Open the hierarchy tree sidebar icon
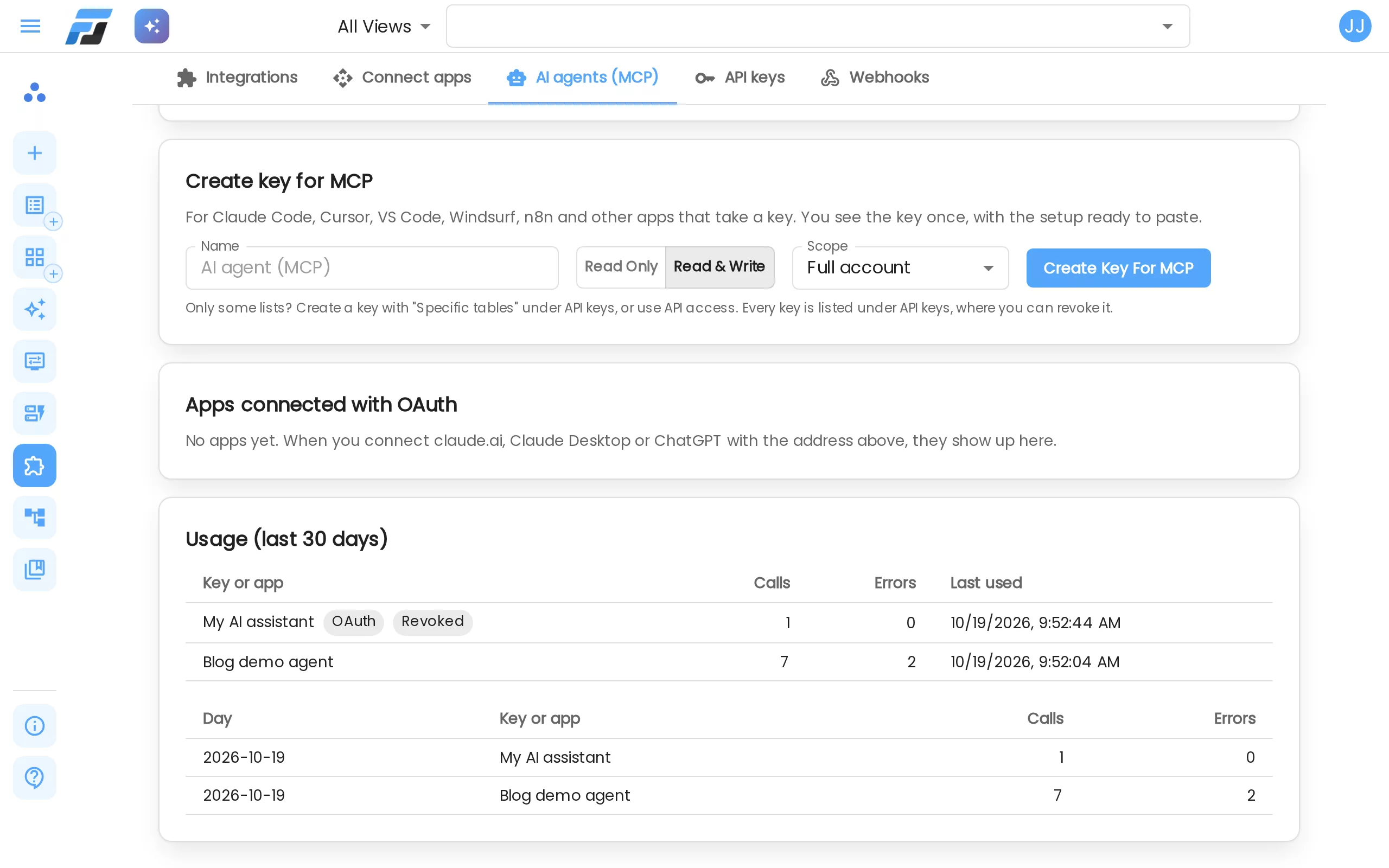 [34, 517]
